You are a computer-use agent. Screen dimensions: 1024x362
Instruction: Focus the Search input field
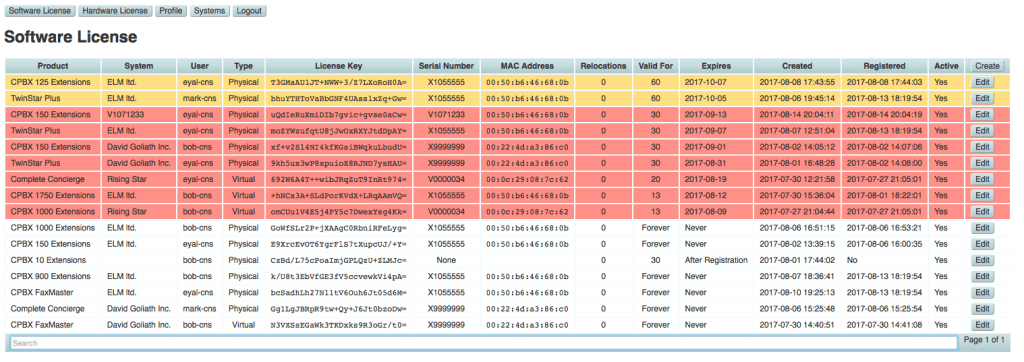(483, 343)
